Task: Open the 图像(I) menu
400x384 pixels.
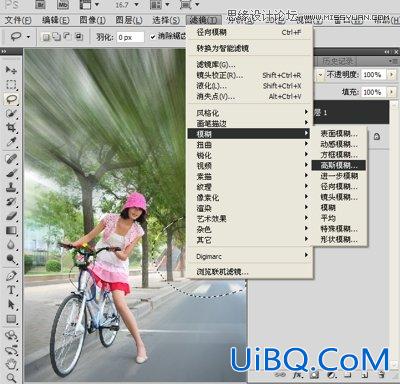Action: pyautogui.click(x=92, y=20)
